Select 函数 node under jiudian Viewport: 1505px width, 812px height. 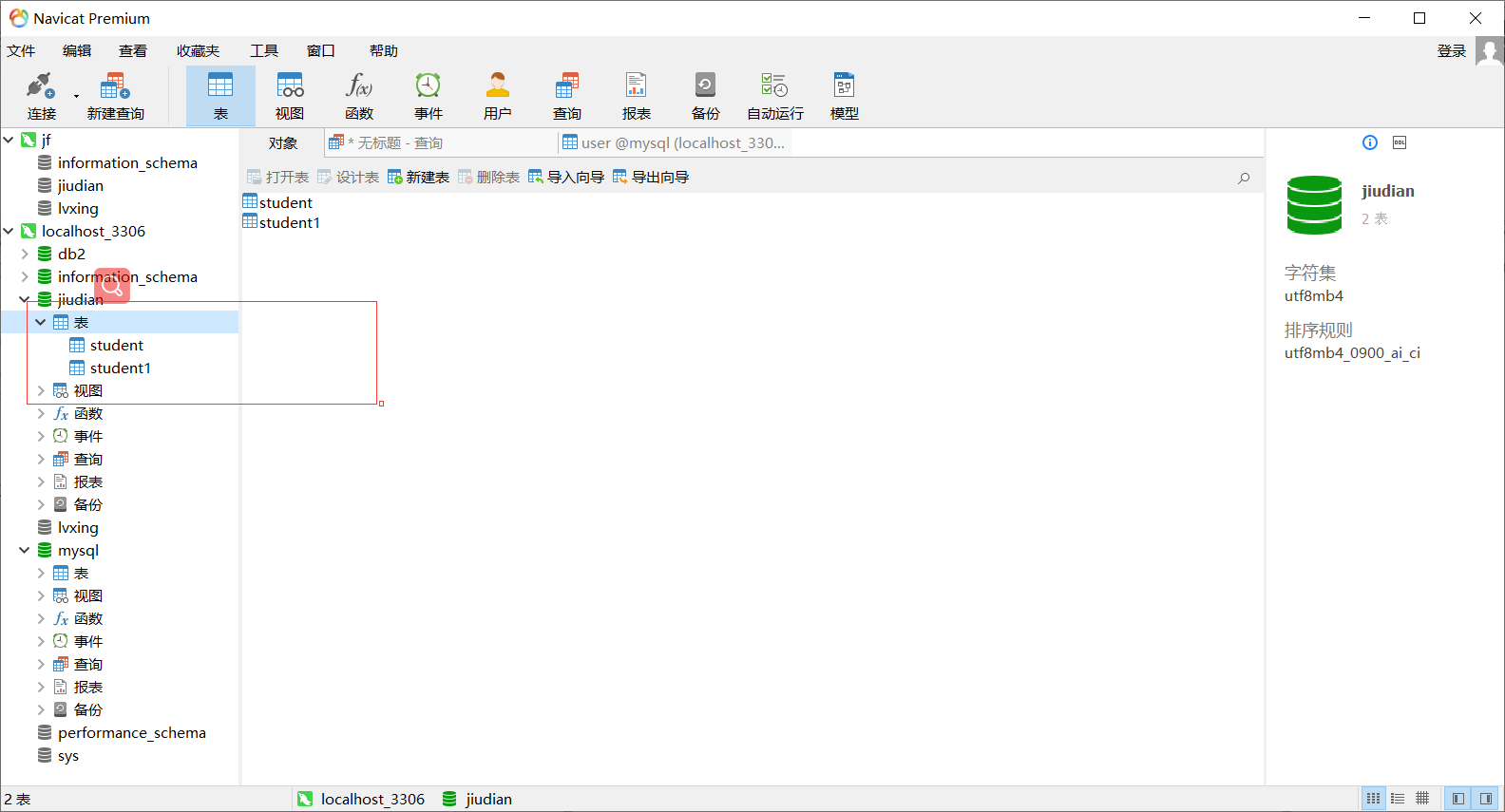(x=78, y=413)
